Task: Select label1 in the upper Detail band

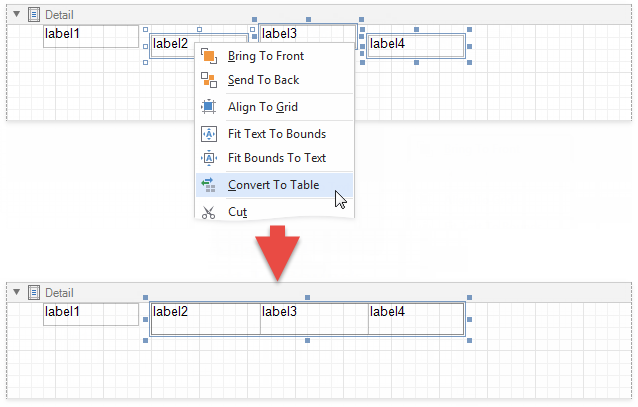Action: 91,36
